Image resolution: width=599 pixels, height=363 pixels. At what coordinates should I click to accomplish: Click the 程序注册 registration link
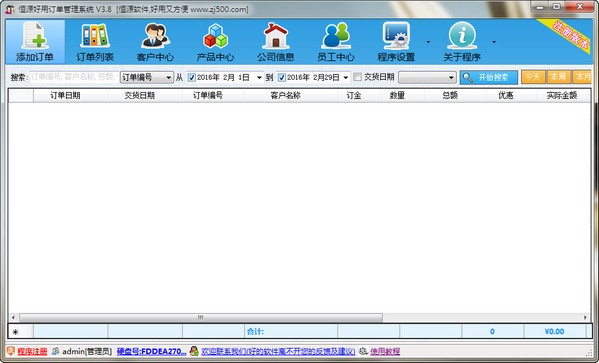coord(32,352)
